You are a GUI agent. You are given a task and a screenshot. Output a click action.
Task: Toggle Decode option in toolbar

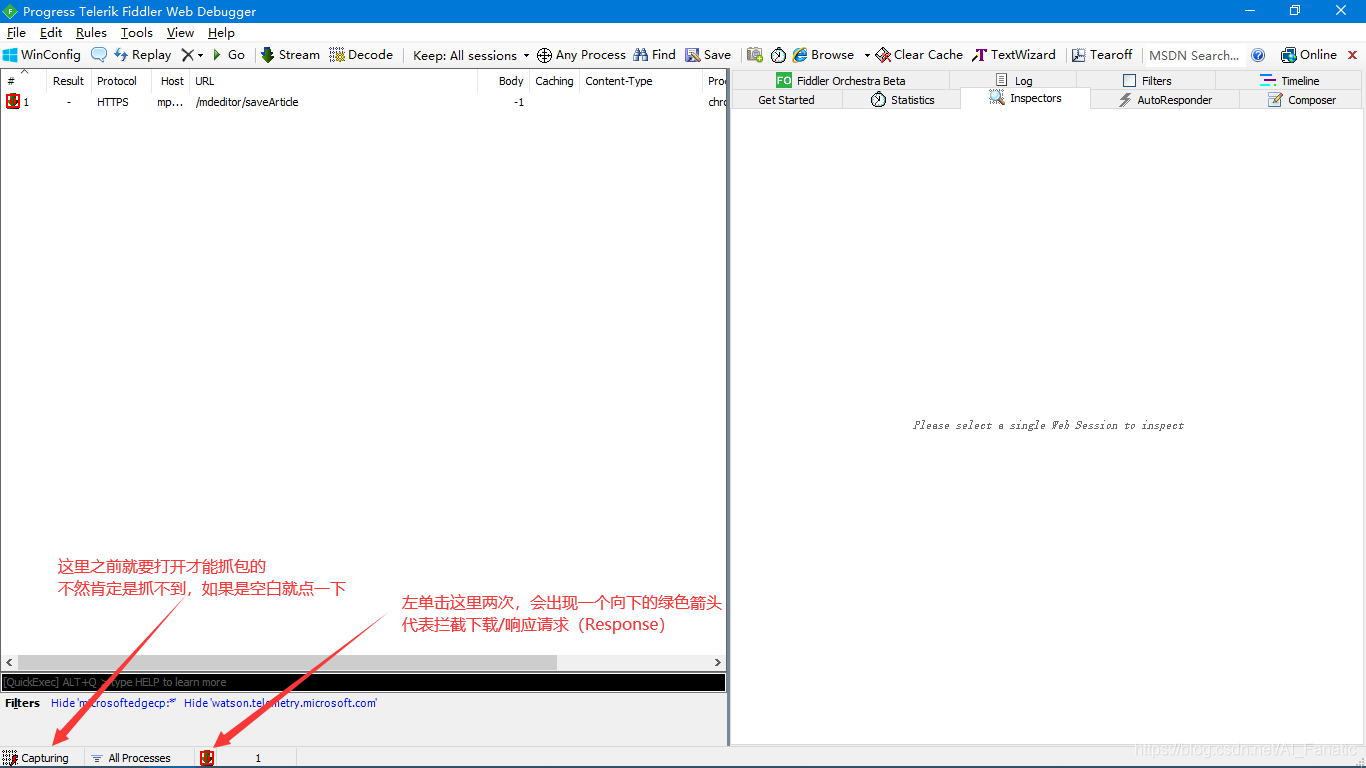(361, 55)
